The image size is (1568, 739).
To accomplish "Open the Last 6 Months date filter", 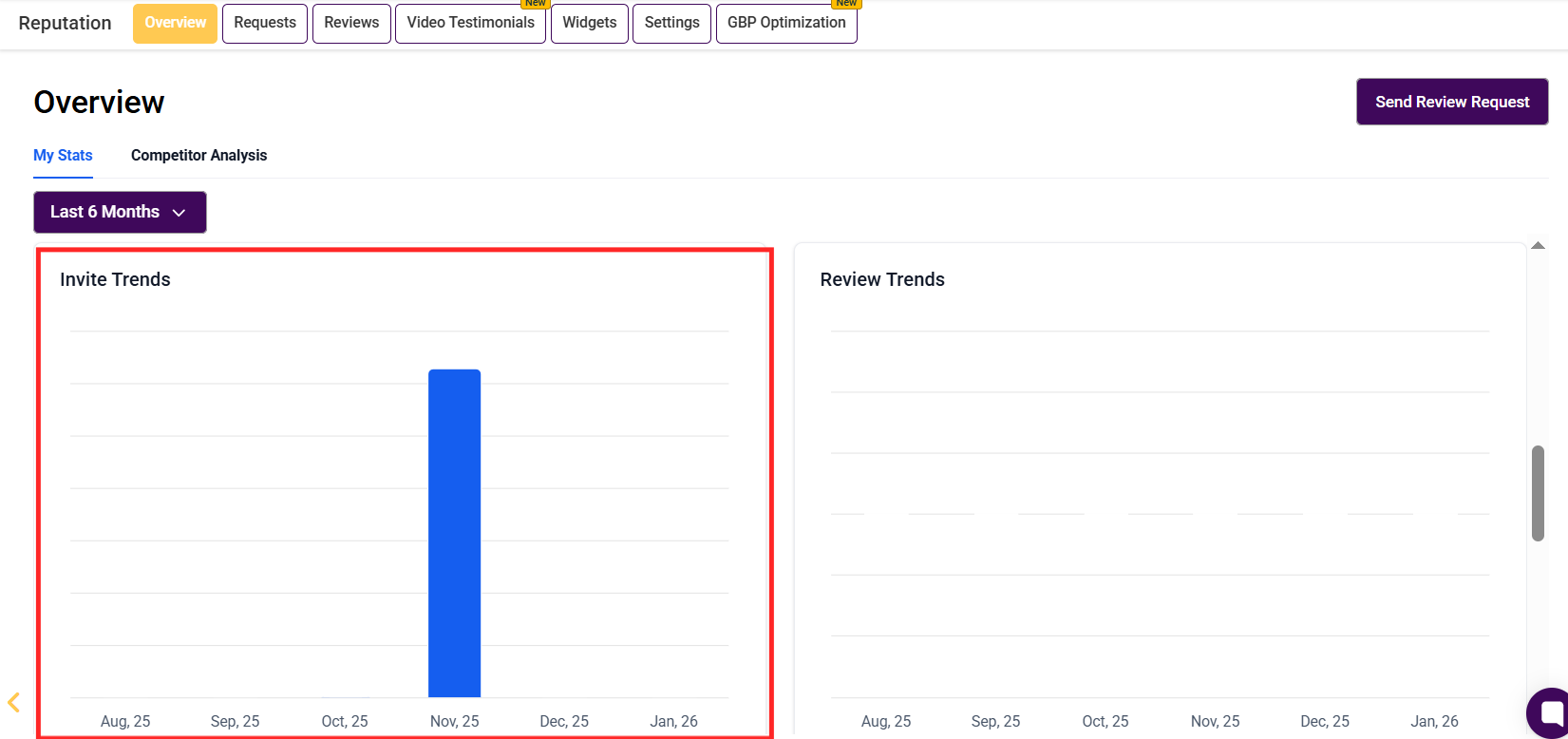I will [120, 212].
